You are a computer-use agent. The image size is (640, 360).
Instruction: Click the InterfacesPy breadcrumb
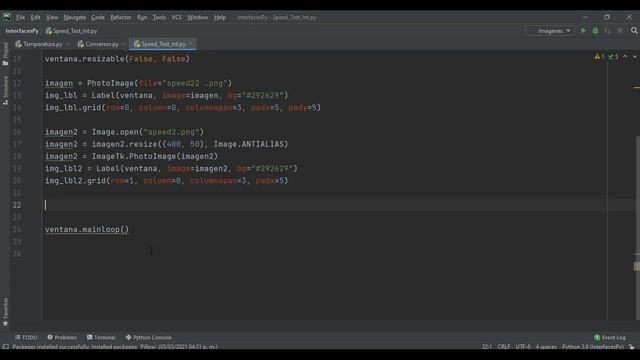click(22, 31)
